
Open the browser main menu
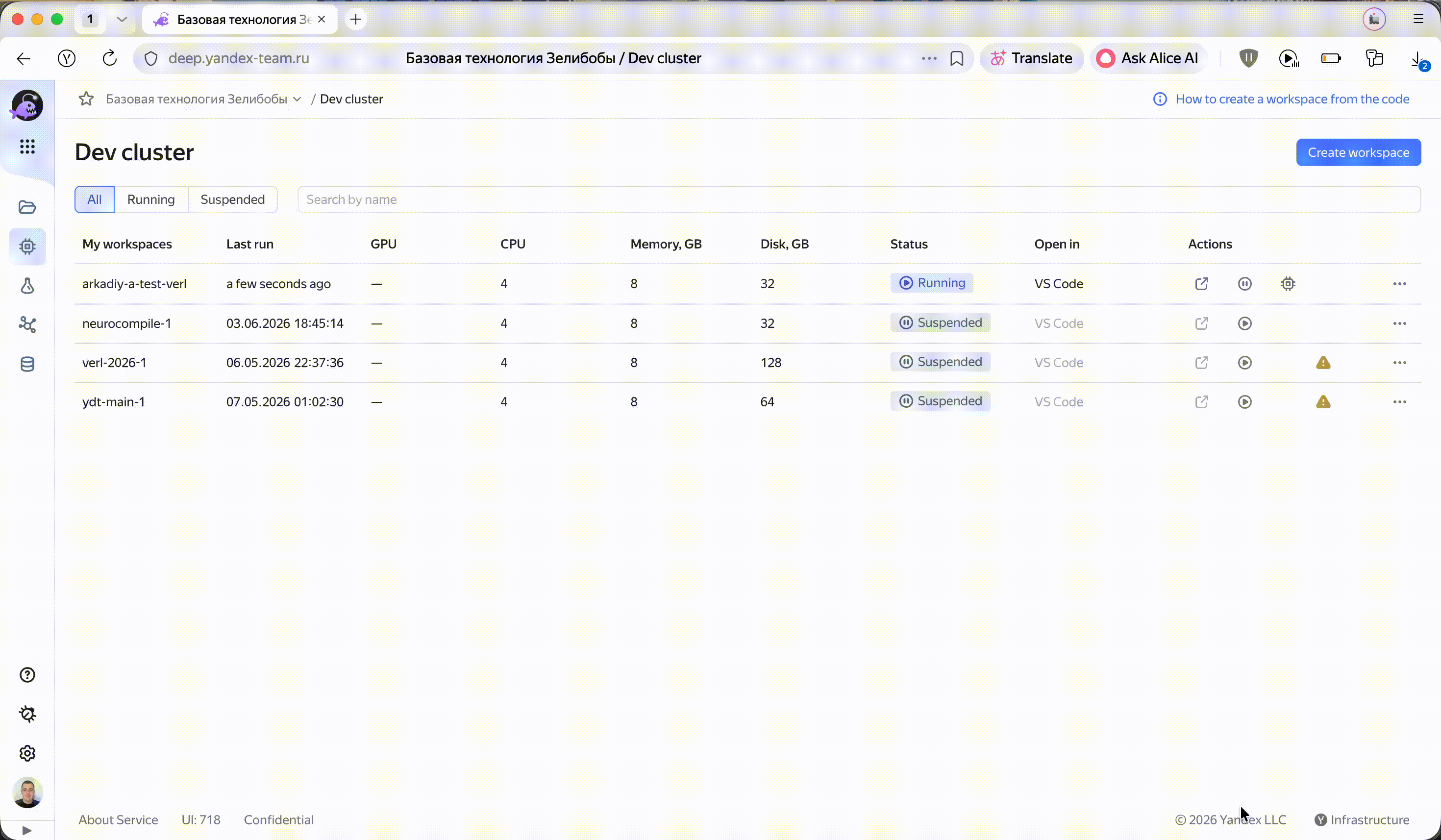[1418, 20]
